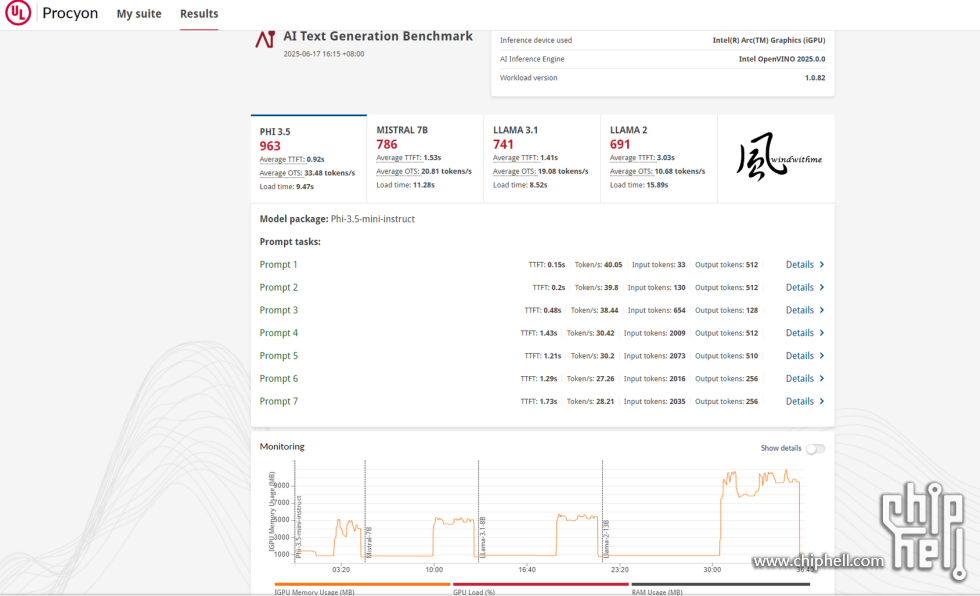This screenshot has height=596, width=980.
Task: Click 'Input tokens: 654' in Prompt 3 row
Action: pyautogui.click(x=656, y=310)
